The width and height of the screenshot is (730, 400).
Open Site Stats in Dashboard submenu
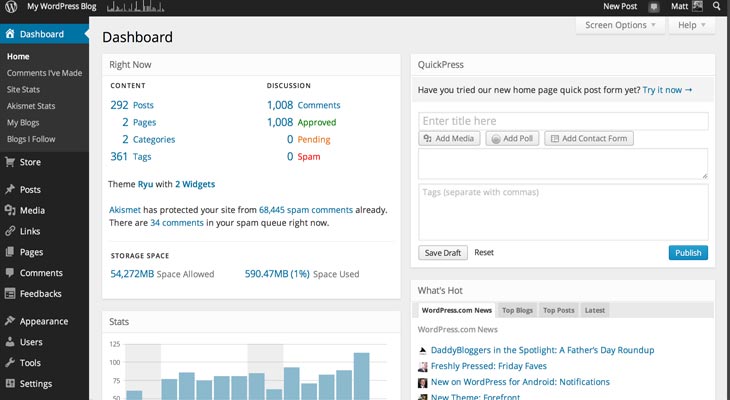click(x=26, y=89)
